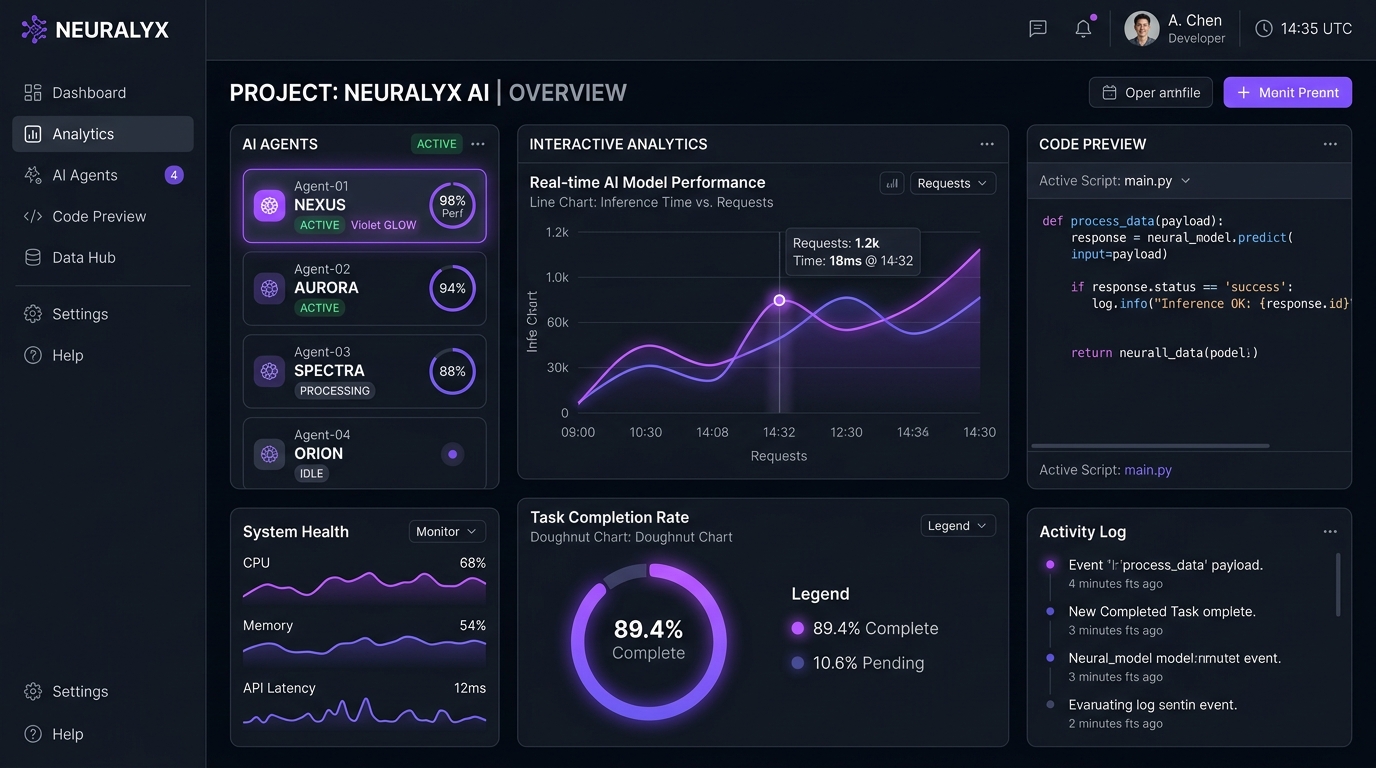Click the upper Help question-mark icon
The width and height of the screenshot is (1376, 768).
(x=33, y=355)
